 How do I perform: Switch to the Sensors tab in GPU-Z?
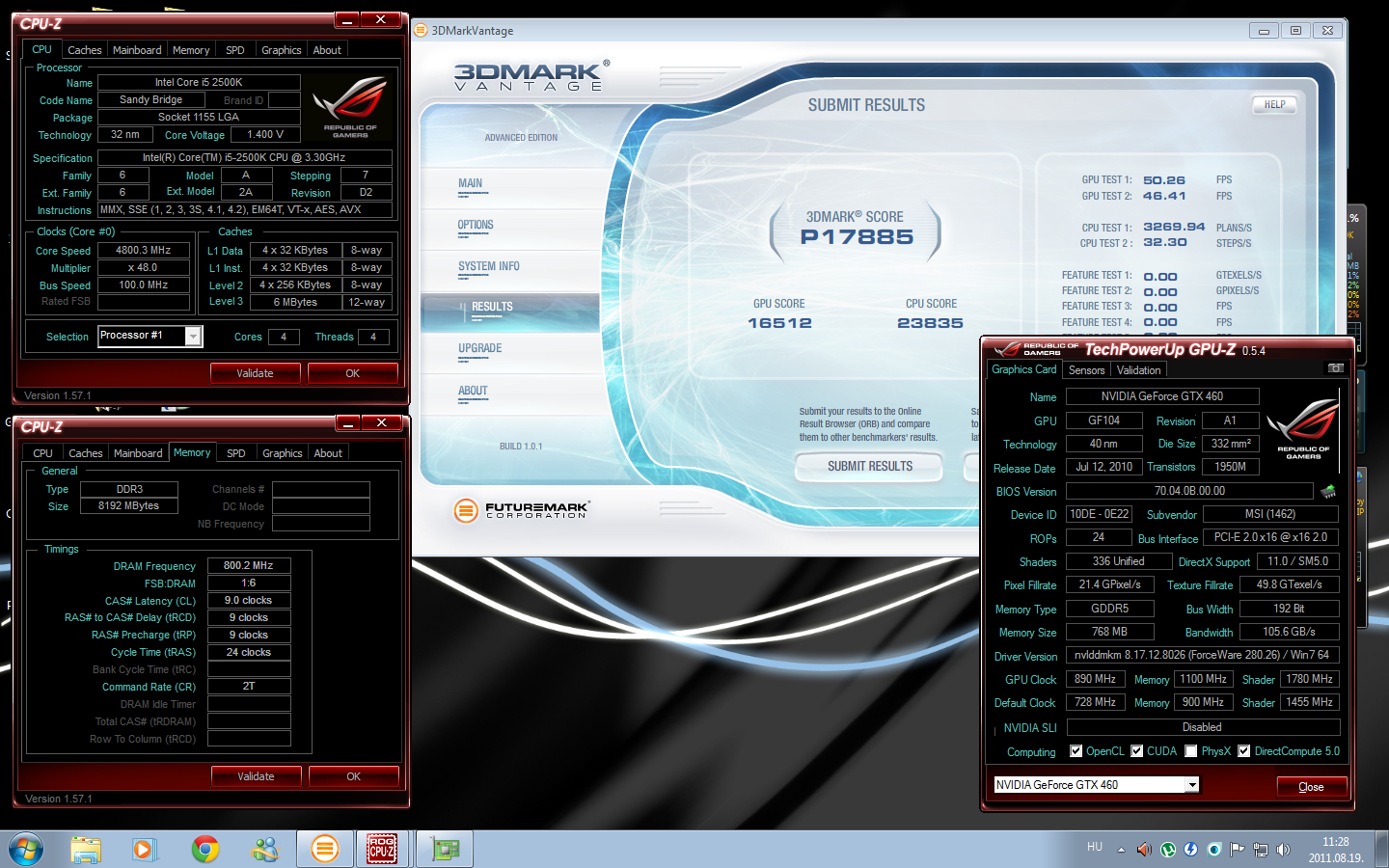(1086, 370)
